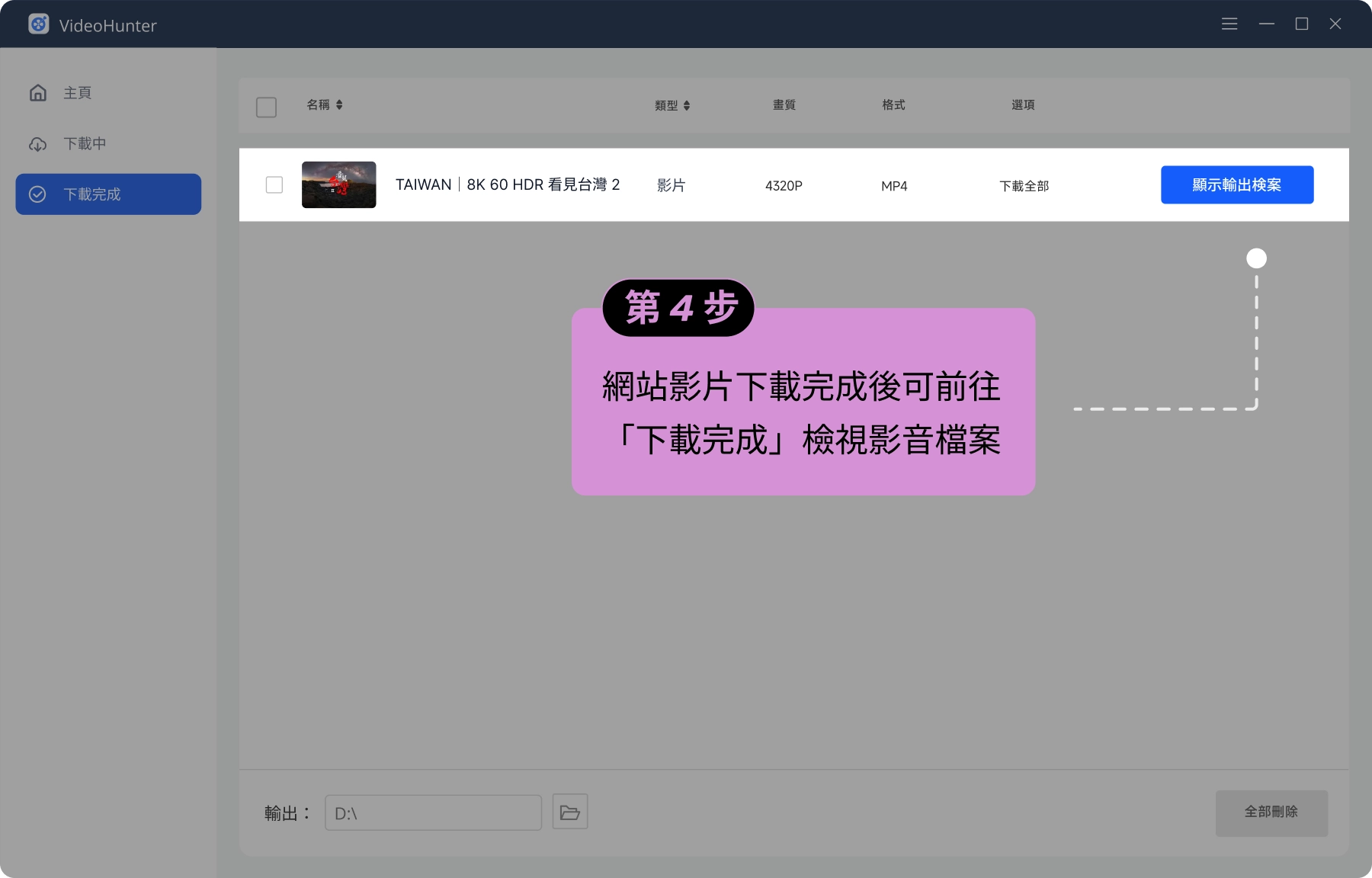Minimize the VideoHunter window
The width and height of the screenshot is (1372, 878).
click(x=1267, y=24)
